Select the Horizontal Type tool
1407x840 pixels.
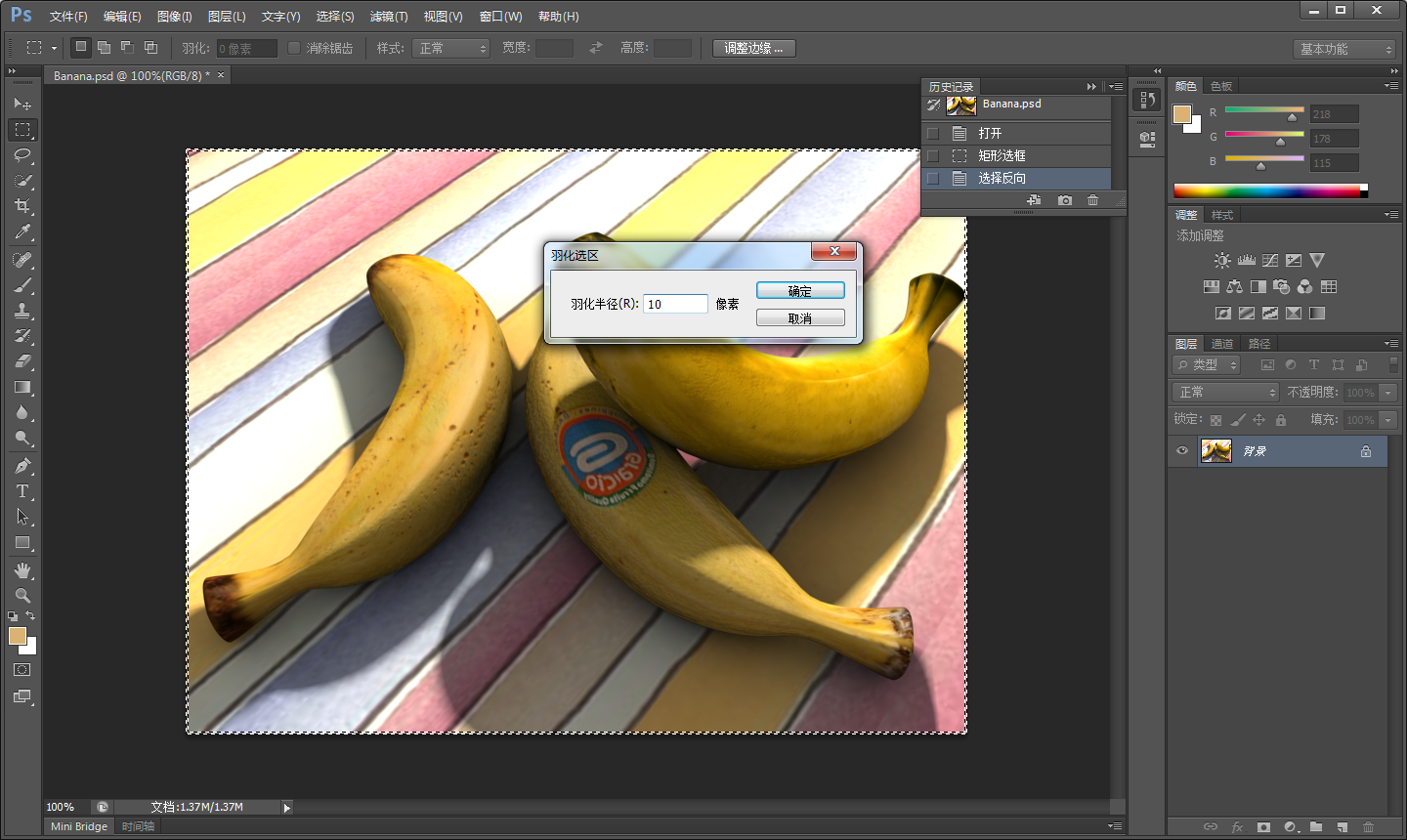pyautogui.click(x=21, y=491)
